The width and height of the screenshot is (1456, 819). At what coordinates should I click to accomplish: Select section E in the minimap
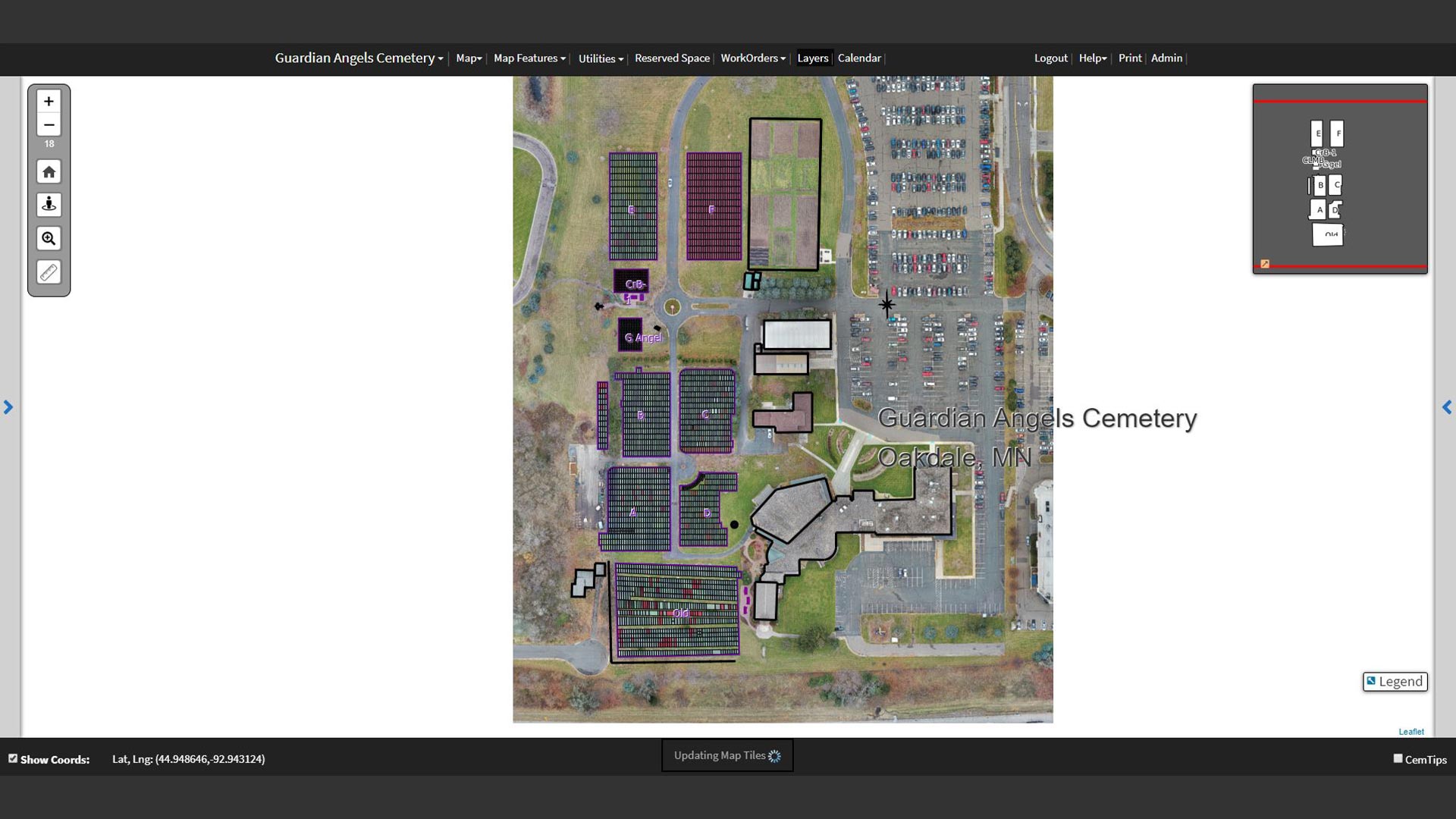[x=1317, y=133]
